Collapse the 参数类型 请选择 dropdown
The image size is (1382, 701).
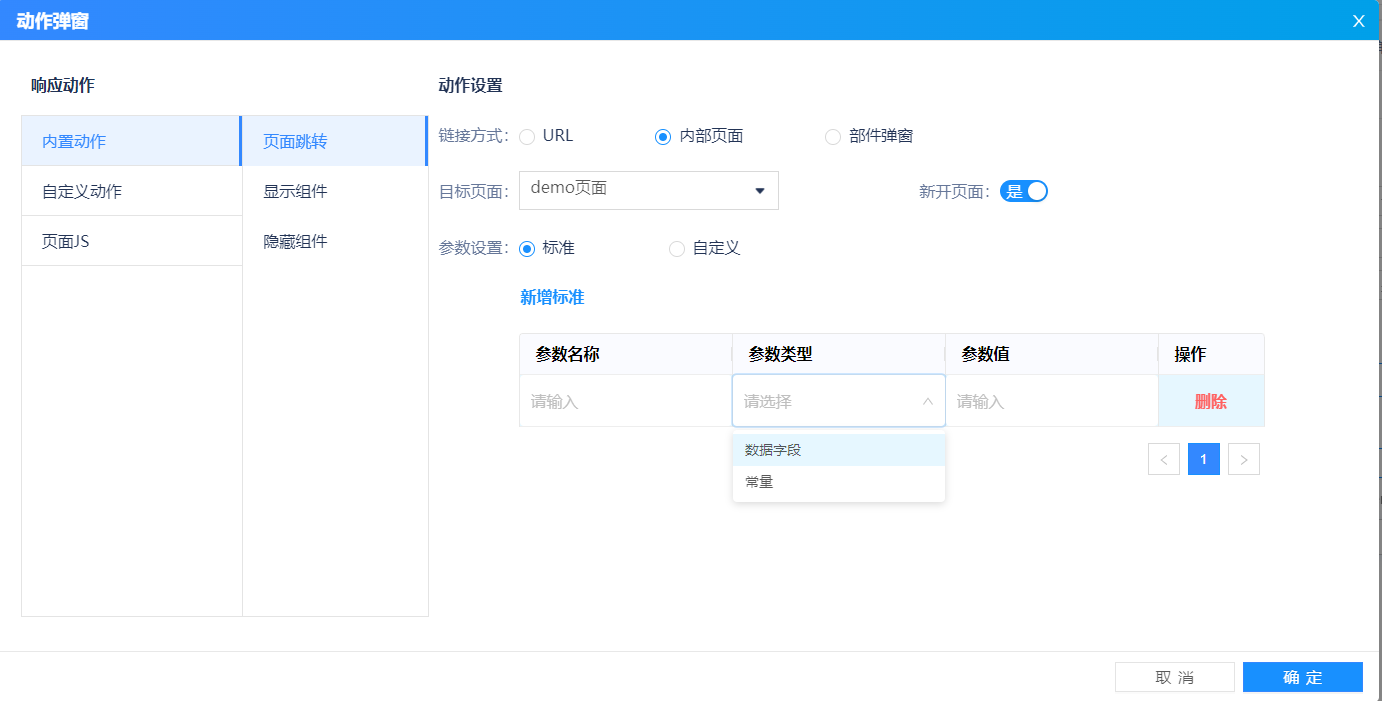(839, 401)
